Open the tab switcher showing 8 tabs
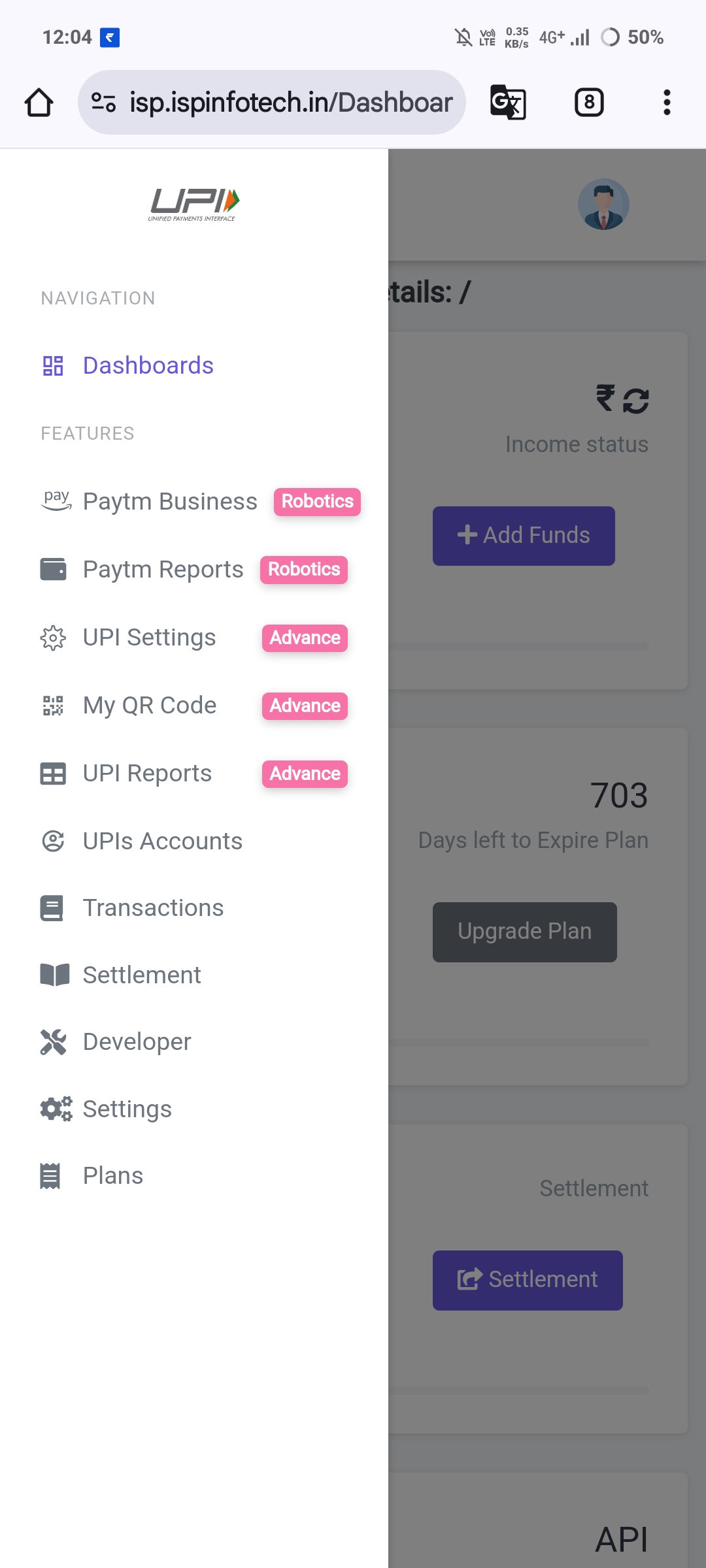The image size is (706, 1568). (589, 103)
